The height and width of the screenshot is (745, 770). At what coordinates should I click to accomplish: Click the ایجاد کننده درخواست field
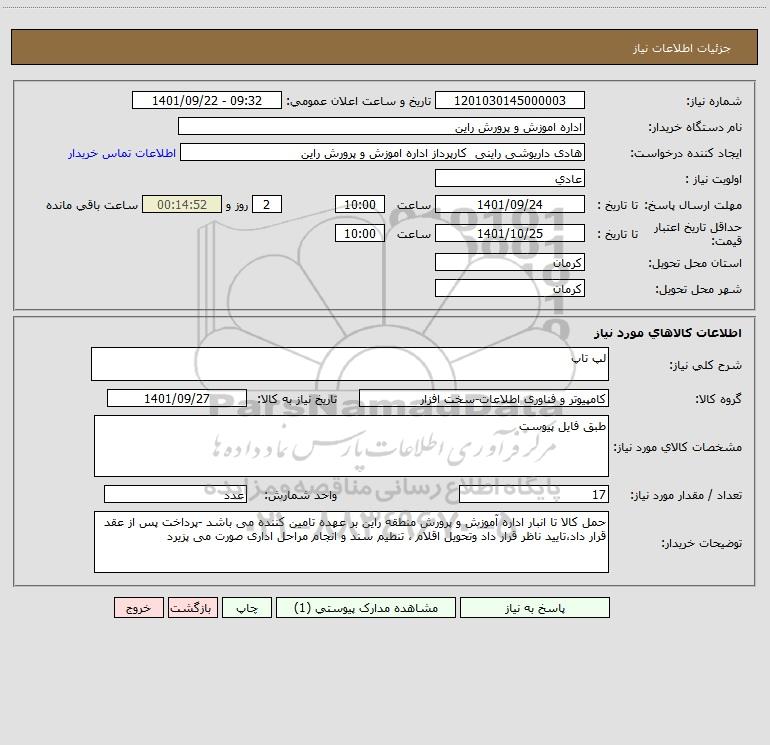pyautogui.click(x=382, y=152)
